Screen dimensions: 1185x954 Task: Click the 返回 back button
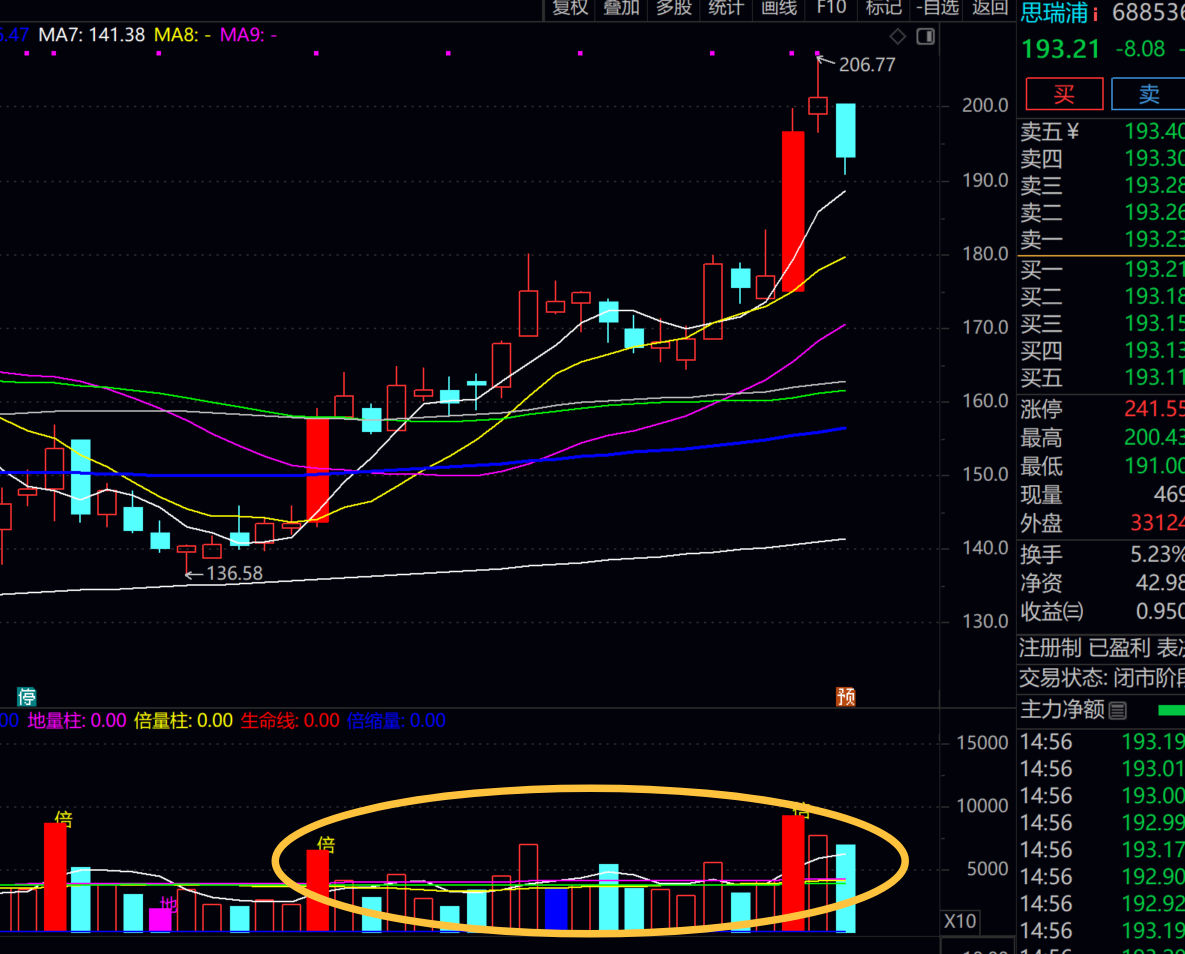coord(990,8)
